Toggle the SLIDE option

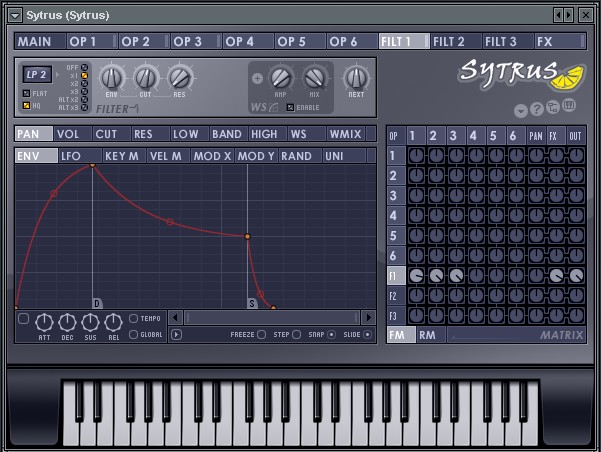click(x=367, y=335)
